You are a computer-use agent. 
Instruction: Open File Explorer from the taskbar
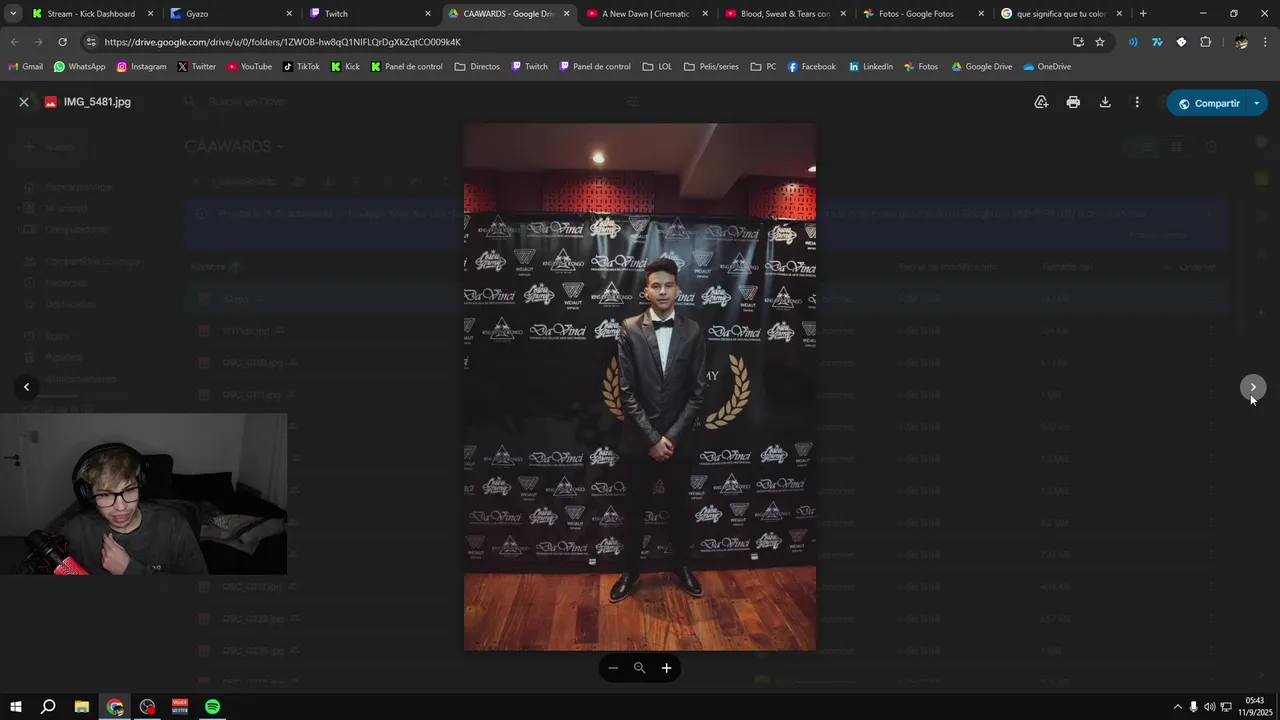click(82, 707)
